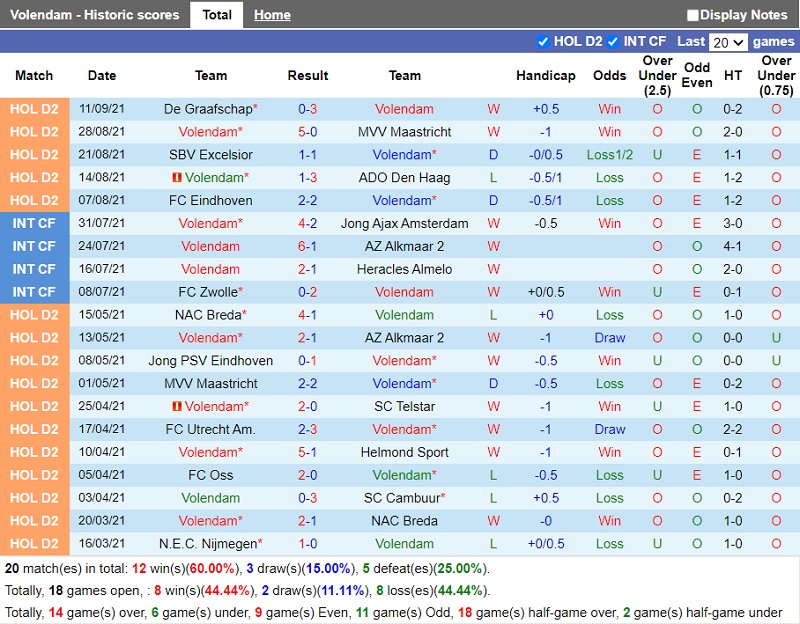Click the Volendam - Historic scores title
This screenshot has width=800, height=624.
95,15
